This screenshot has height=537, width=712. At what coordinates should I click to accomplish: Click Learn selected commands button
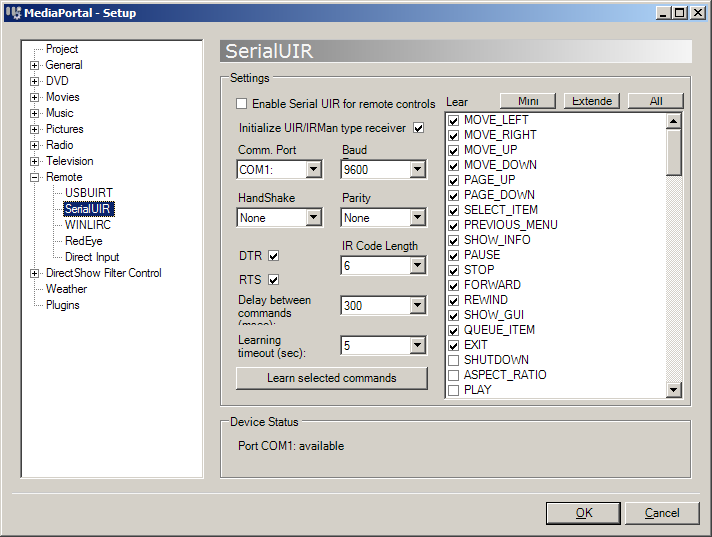pos(331,378)
